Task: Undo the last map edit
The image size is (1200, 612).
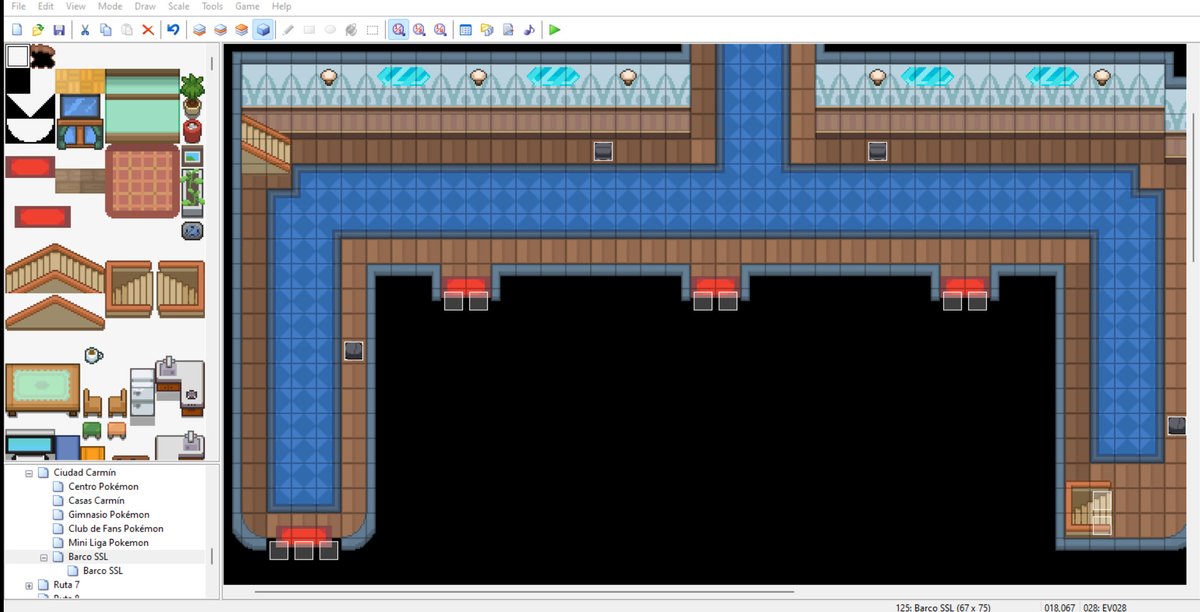Action: [x=173, y=30]
